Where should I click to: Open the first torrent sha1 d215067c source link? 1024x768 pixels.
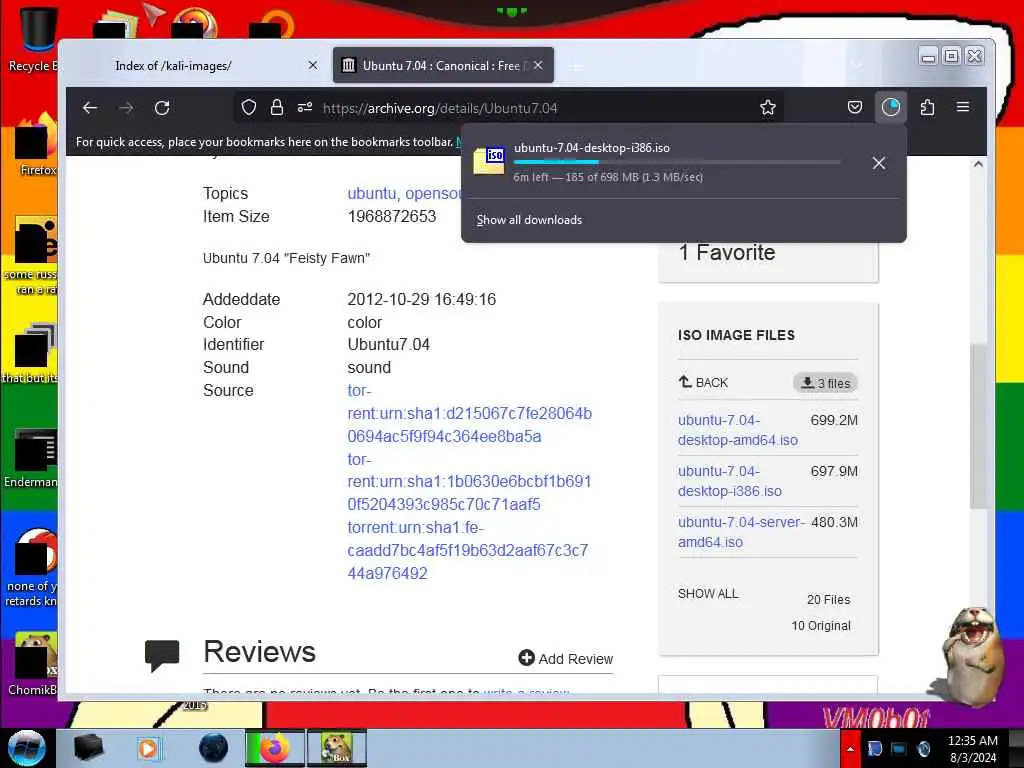click(470, 413)
